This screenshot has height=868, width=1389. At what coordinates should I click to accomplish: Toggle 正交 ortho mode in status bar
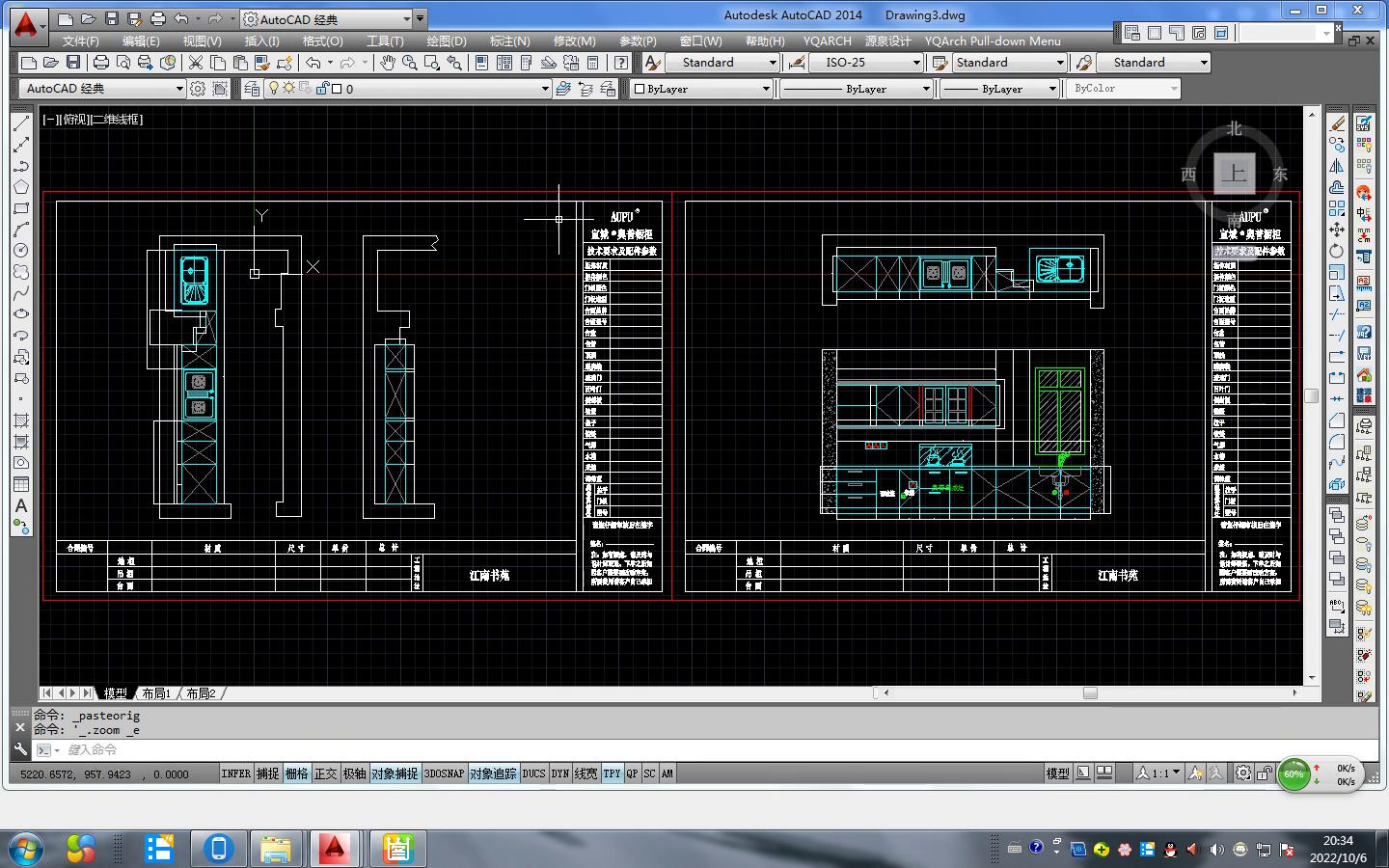pyautogui.click(x=325, y=773)
